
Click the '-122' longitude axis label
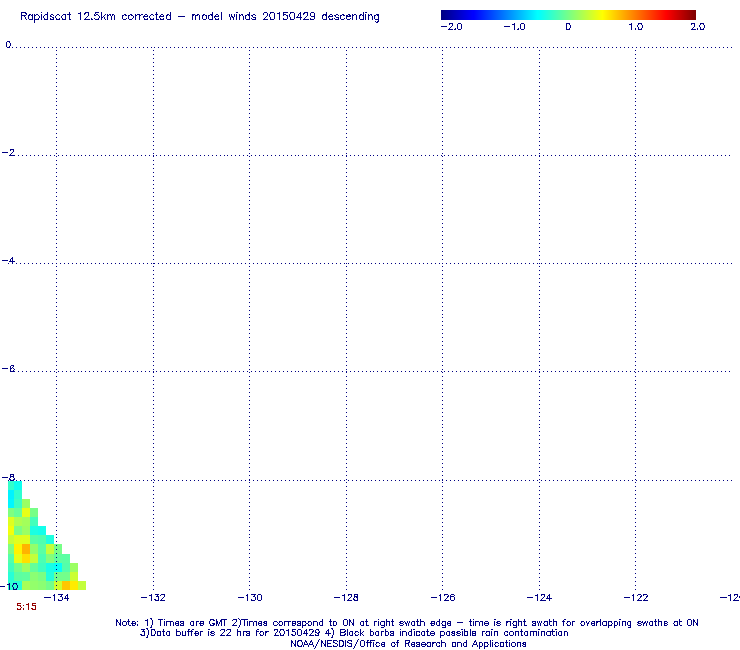click(636, 598)
